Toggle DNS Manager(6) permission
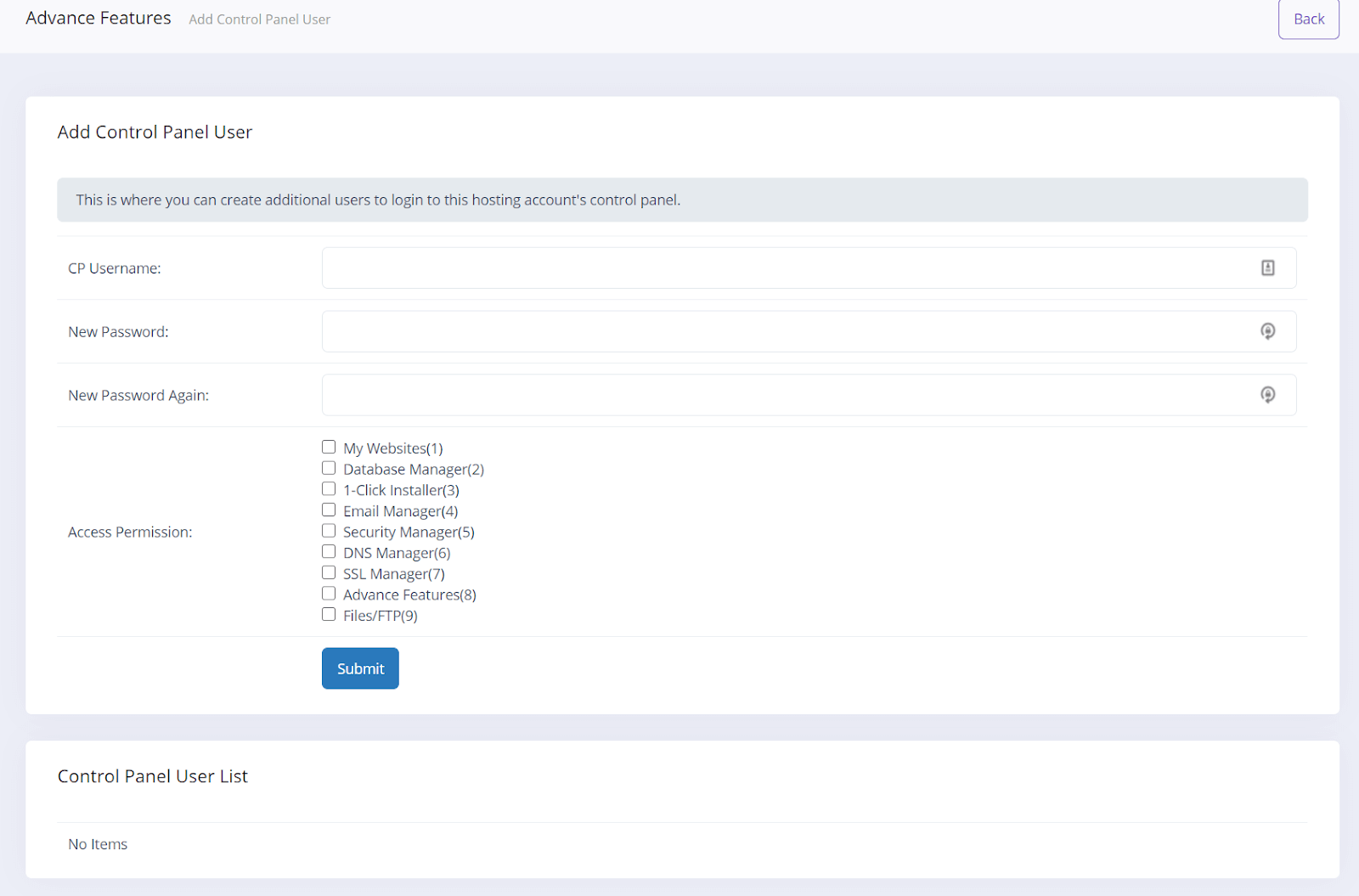This screenshot has width=1359, height=896. 329,551
